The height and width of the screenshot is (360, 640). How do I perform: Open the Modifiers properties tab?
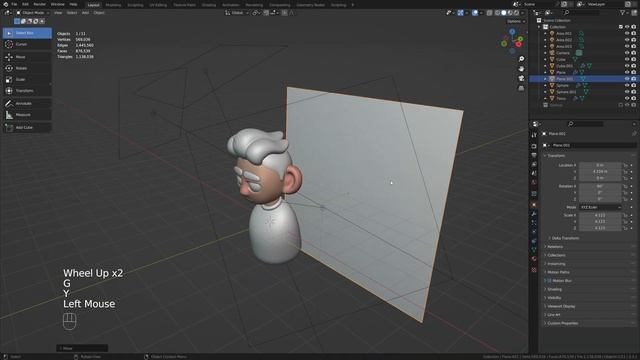pyautogui.click(x=534, y=214)
